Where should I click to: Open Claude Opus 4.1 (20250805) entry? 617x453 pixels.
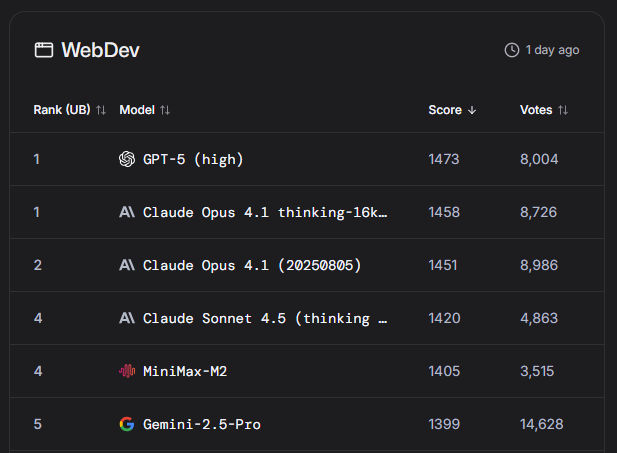(252, 265)
